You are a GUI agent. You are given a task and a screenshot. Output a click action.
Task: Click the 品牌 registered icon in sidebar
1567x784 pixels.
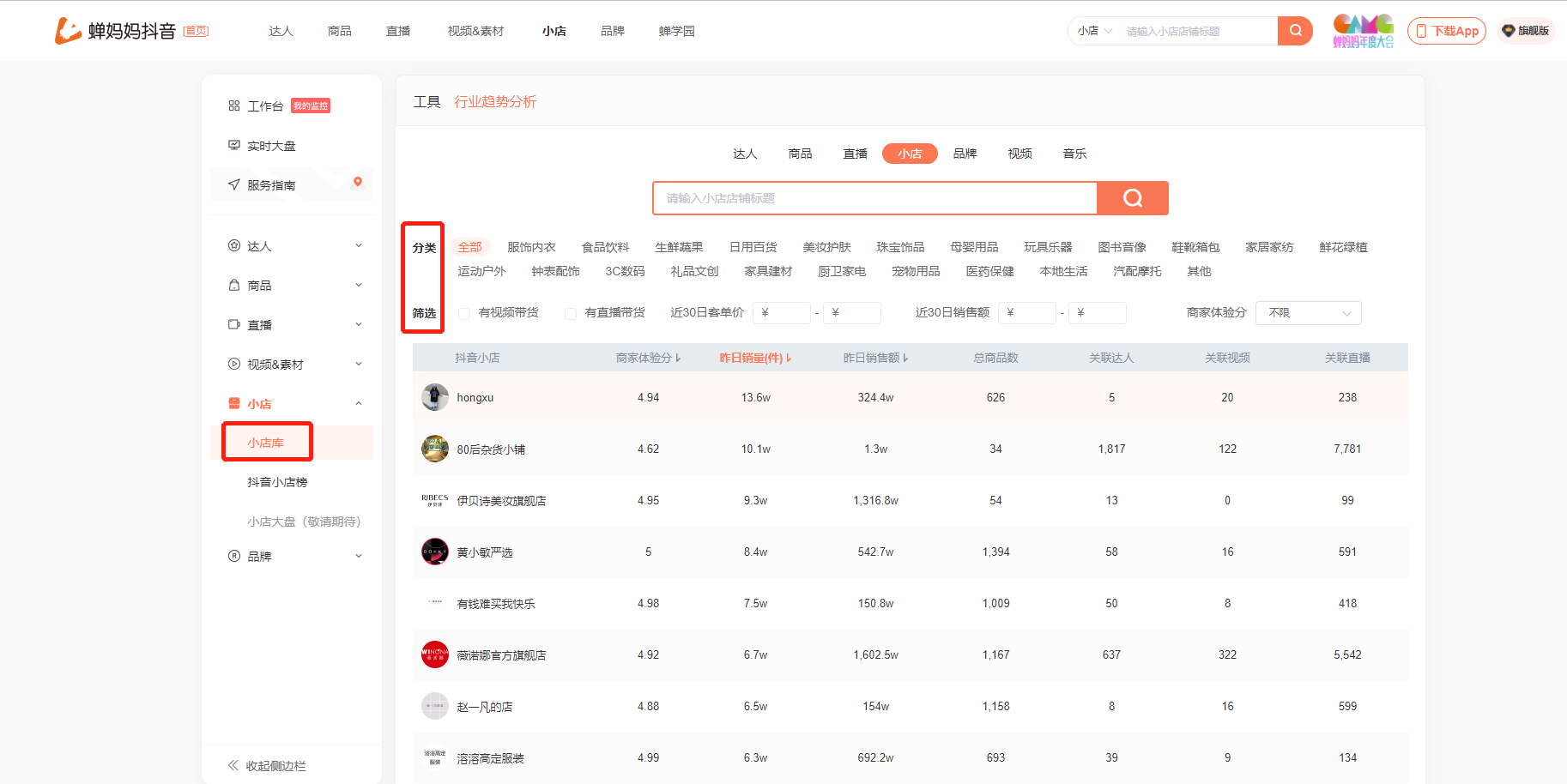[x=233, y=556]
